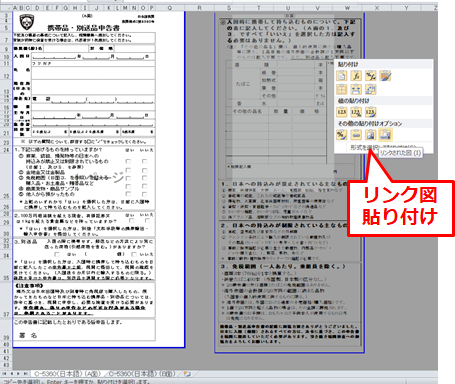The height and width of the screenshot is (384, 455).
Task: Check いいえ box for item ⑤ 預かったもの
Action: [x=144, y=194]
